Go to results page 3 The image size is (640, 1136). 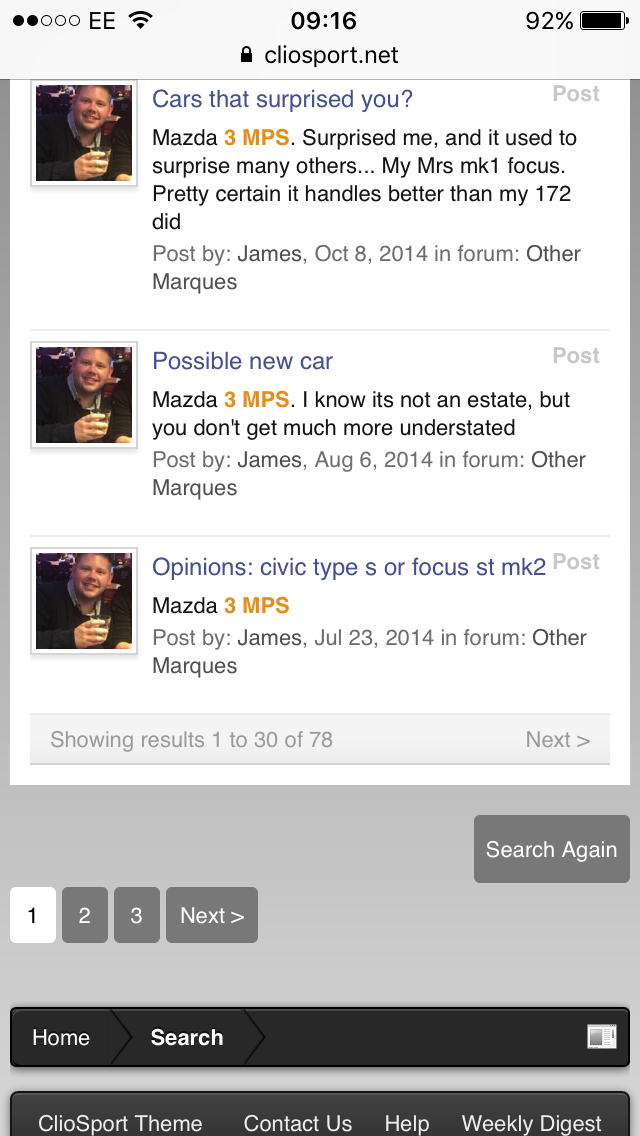[137, 915]
